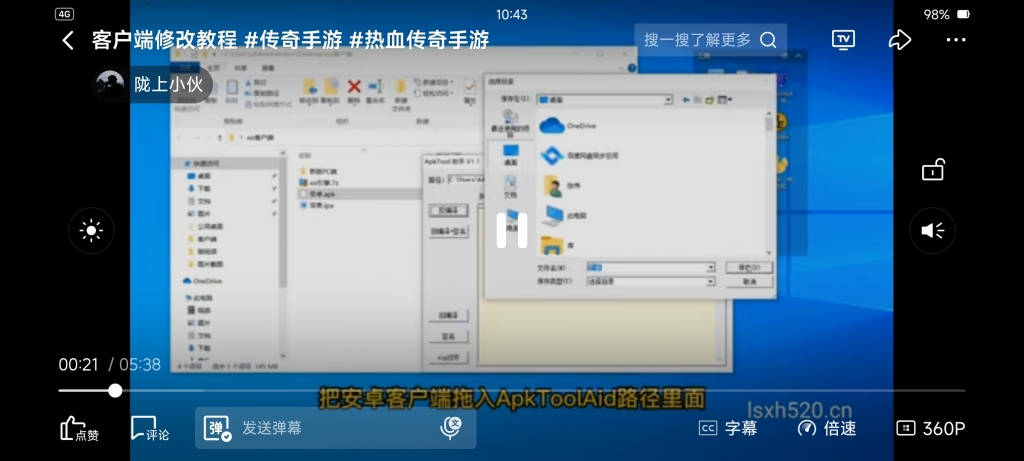Click 移动到 folder icon in Explorer ribbon
The image size is (1024, 461).
pyautogui.click(x=310, y=87)
